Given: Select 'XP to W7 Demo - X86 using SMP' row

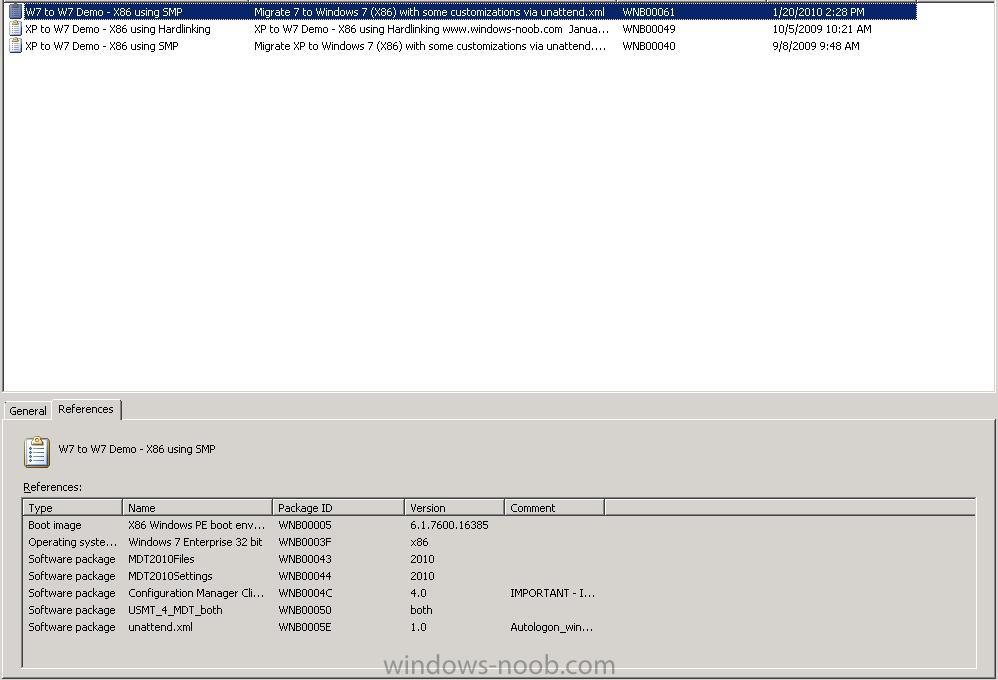Looking at the screenshot, I should point(462,46).
